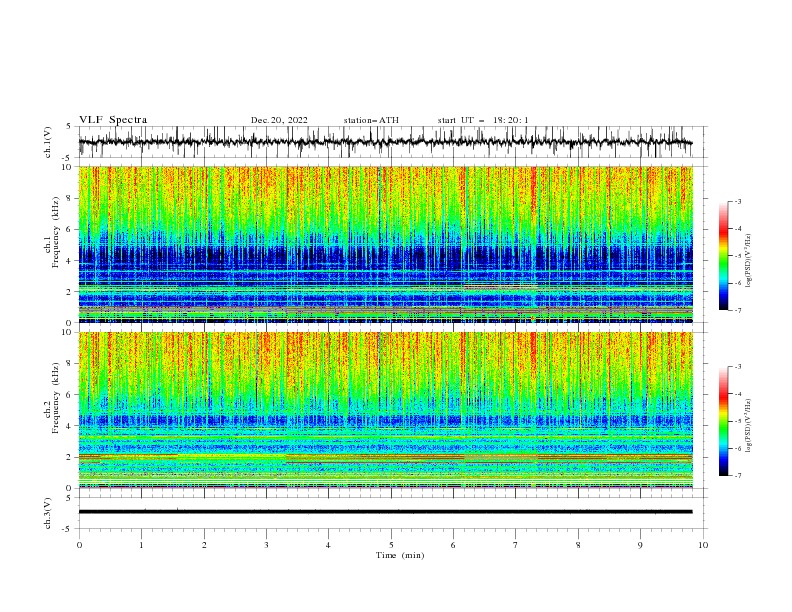Click the "station=ATH" header label

coord(371,120)
